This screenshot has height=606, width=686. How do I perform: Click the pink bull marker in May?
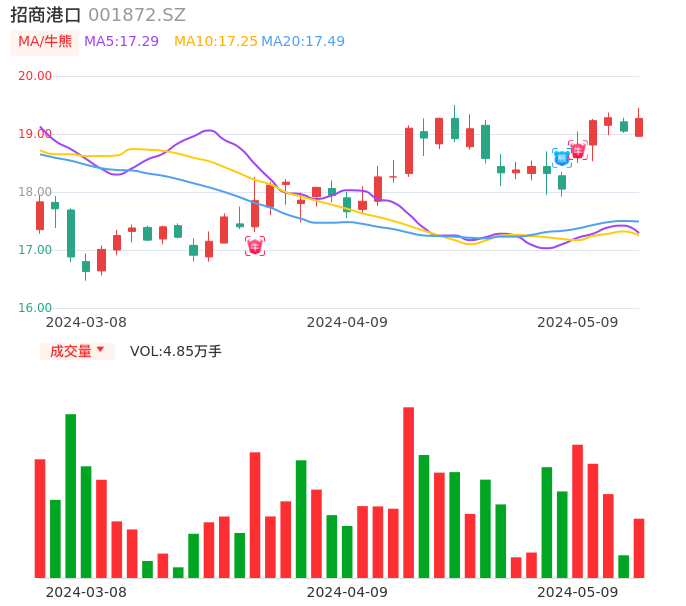[577, 151]
